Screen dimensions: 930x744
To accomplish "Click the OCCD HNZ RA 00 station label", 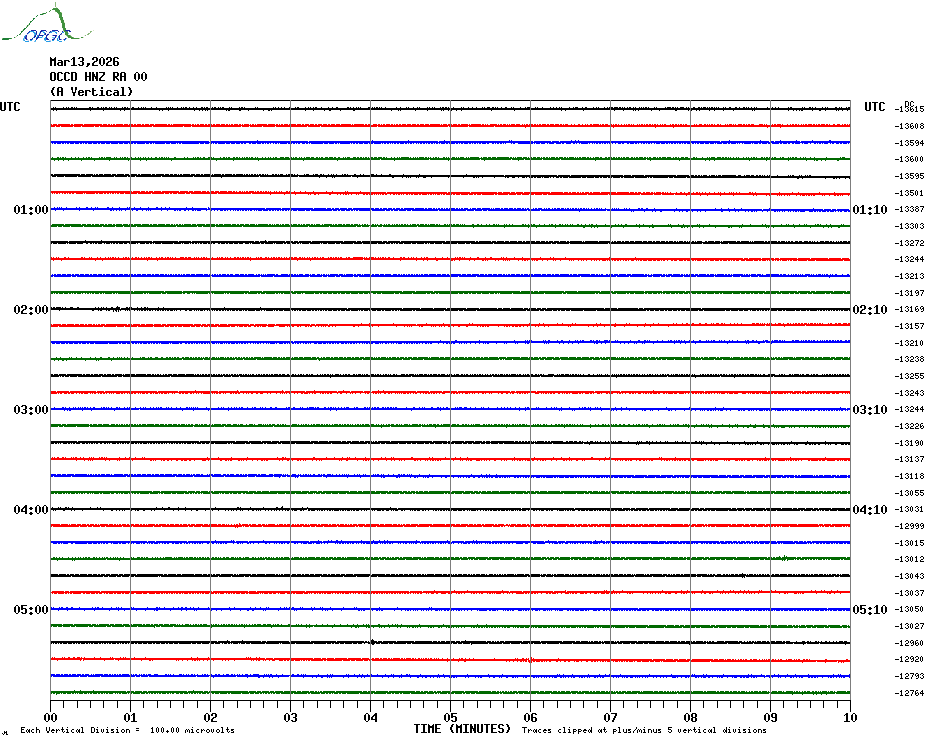I will 98,77.
